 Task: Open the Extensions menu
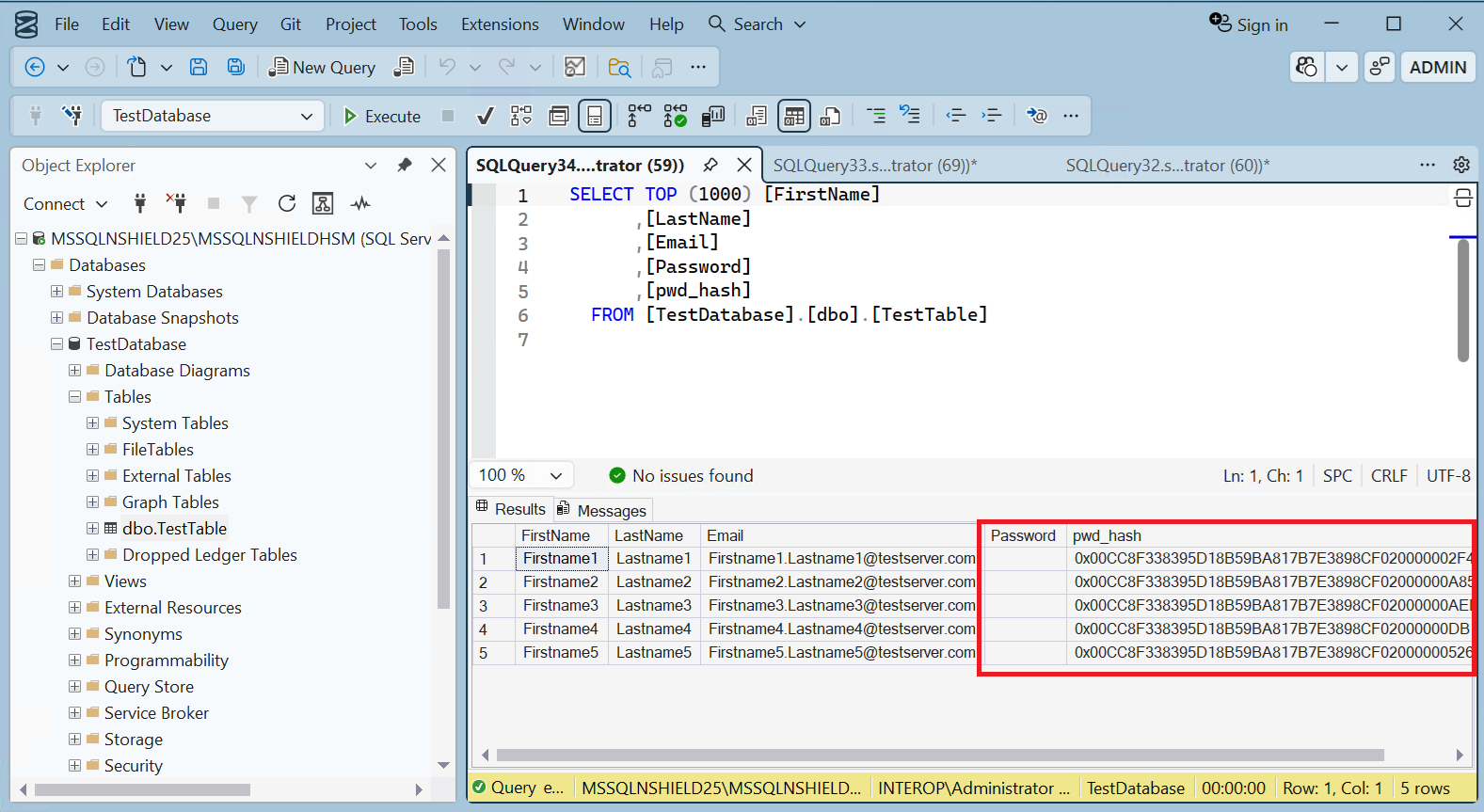500,24
